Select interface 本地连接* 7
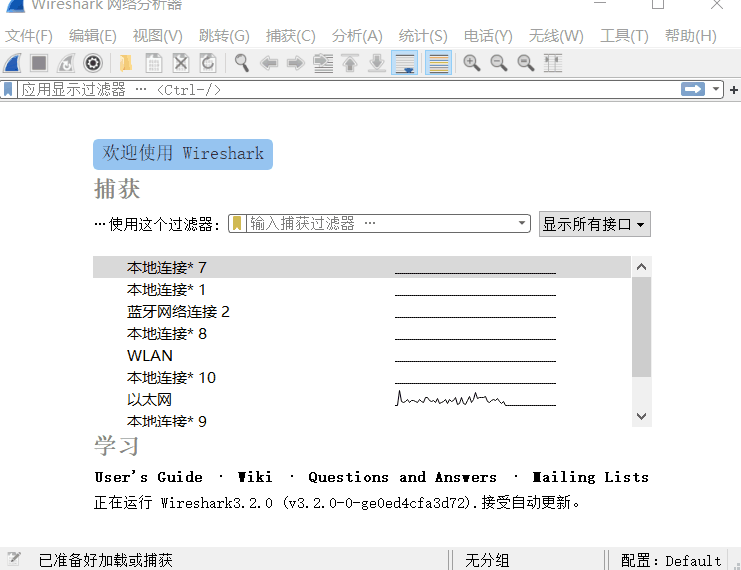The width and height of the screenshot is (741, 570). pos(362,267)
